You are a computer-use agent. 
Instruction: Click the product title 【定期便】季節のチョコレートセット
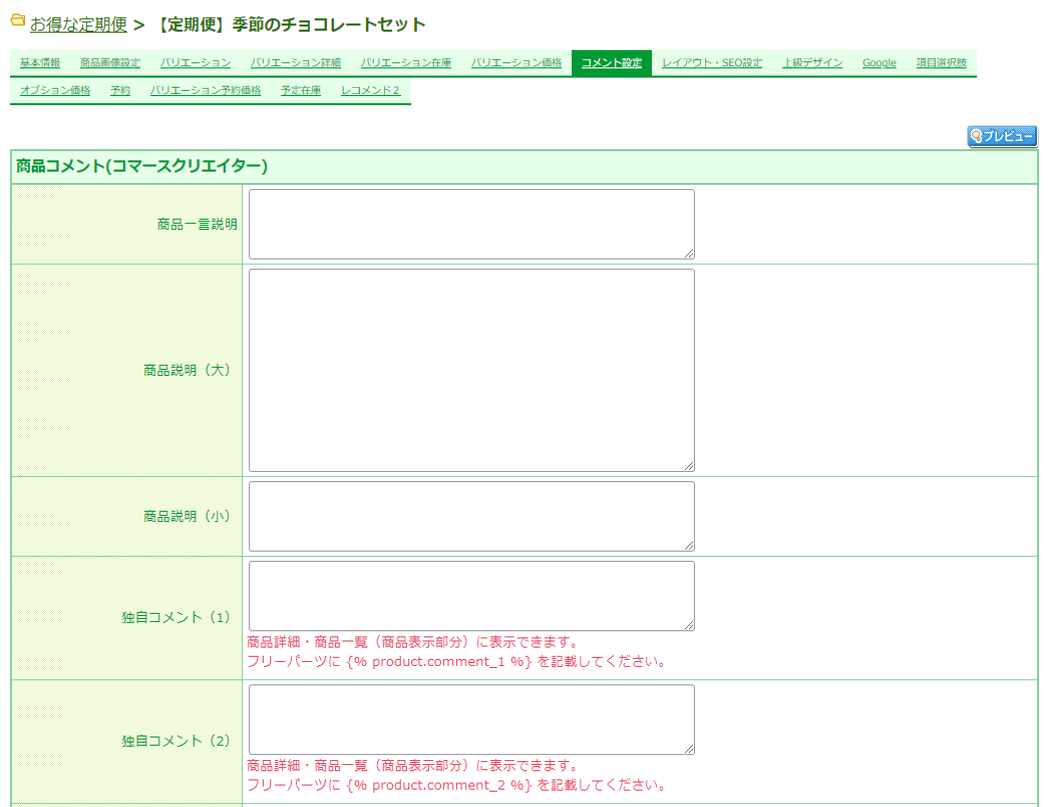[290, 25]
